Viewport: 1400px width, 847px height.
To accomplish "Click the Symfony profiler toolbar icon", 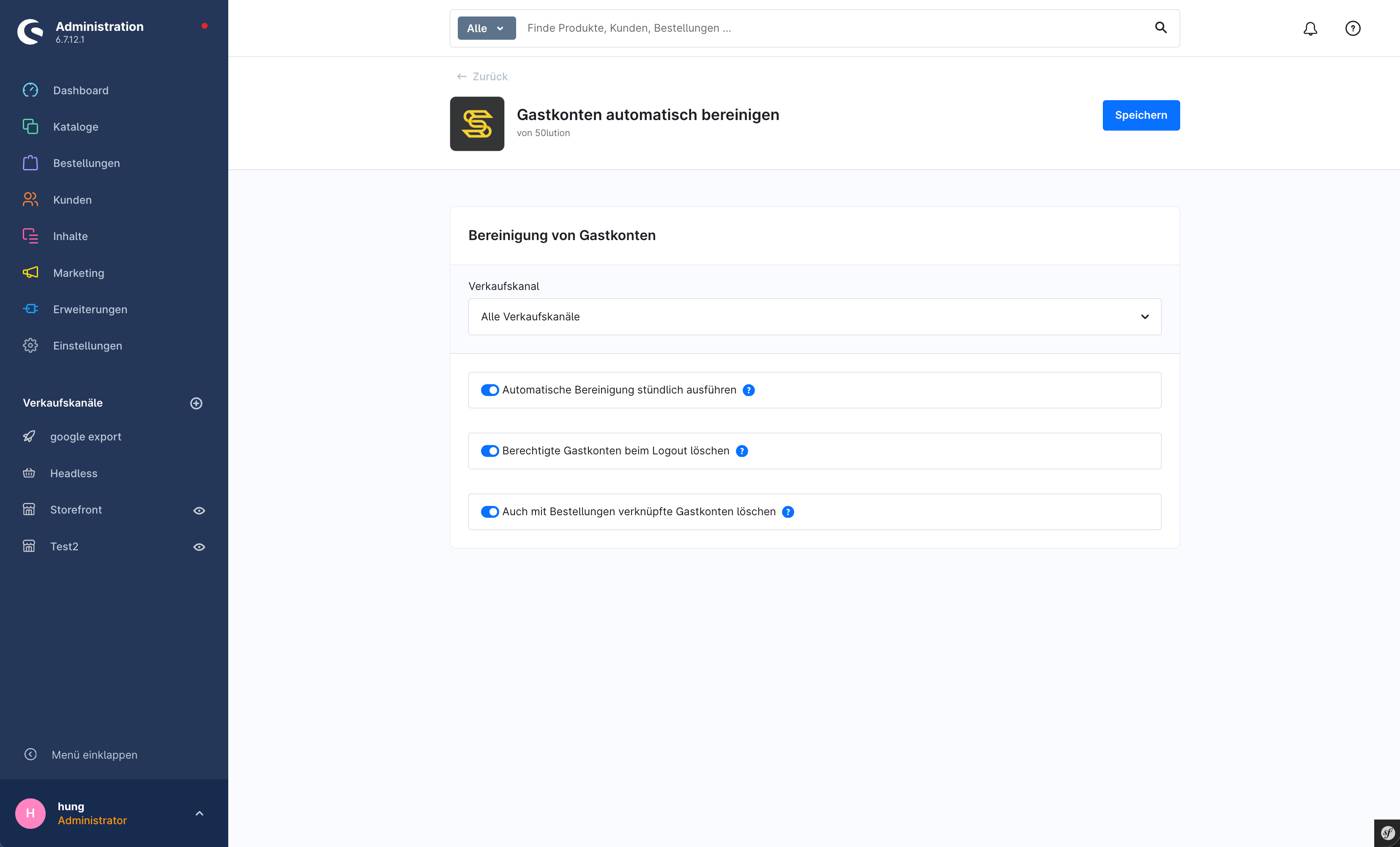I will pyautogui.click(x=1387, y=833).
